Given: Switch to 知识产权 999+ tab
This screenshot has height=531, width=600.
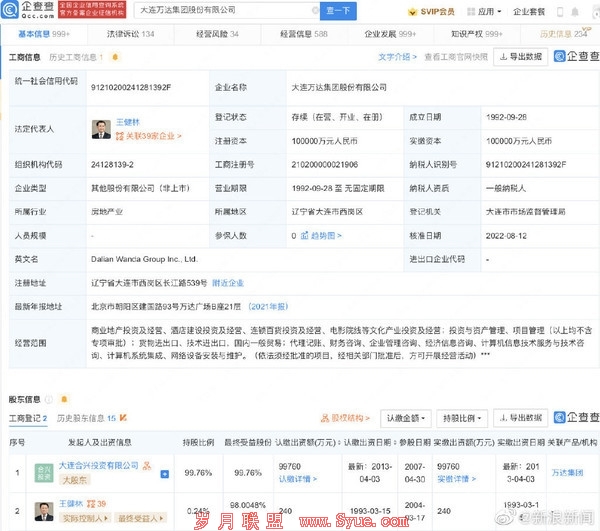Looking at the screenshot, I should point(477,34).
